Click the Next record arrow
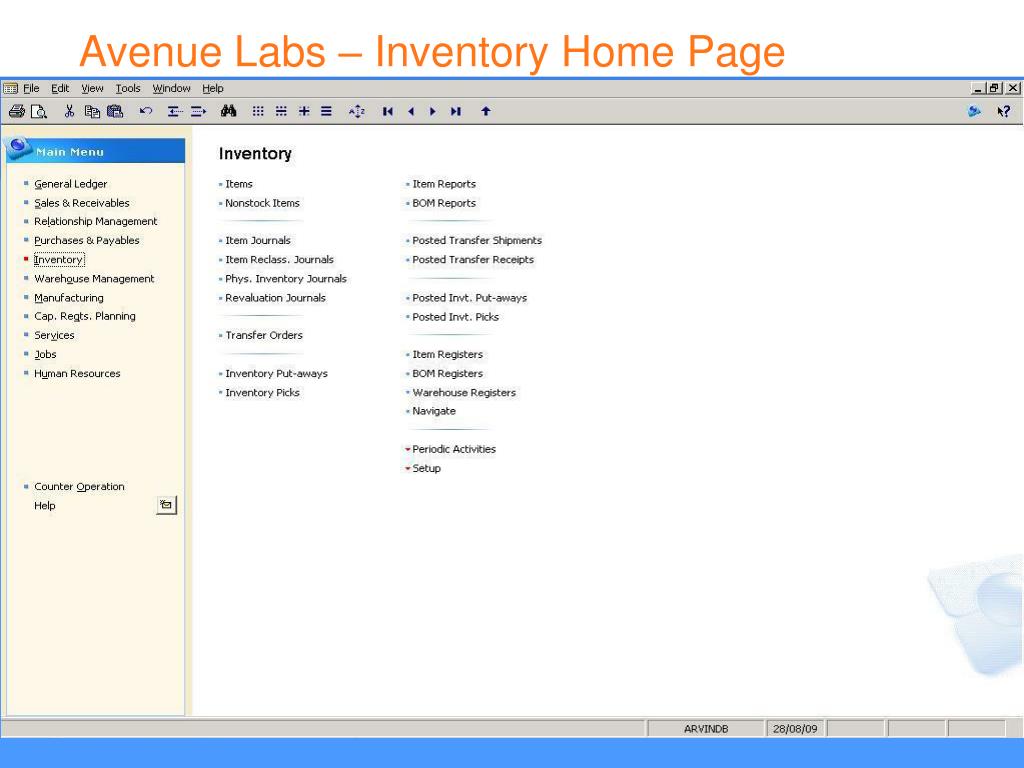Image resolution: width=1024 pixels, height=768 pixels. click(x=432, y=112)
